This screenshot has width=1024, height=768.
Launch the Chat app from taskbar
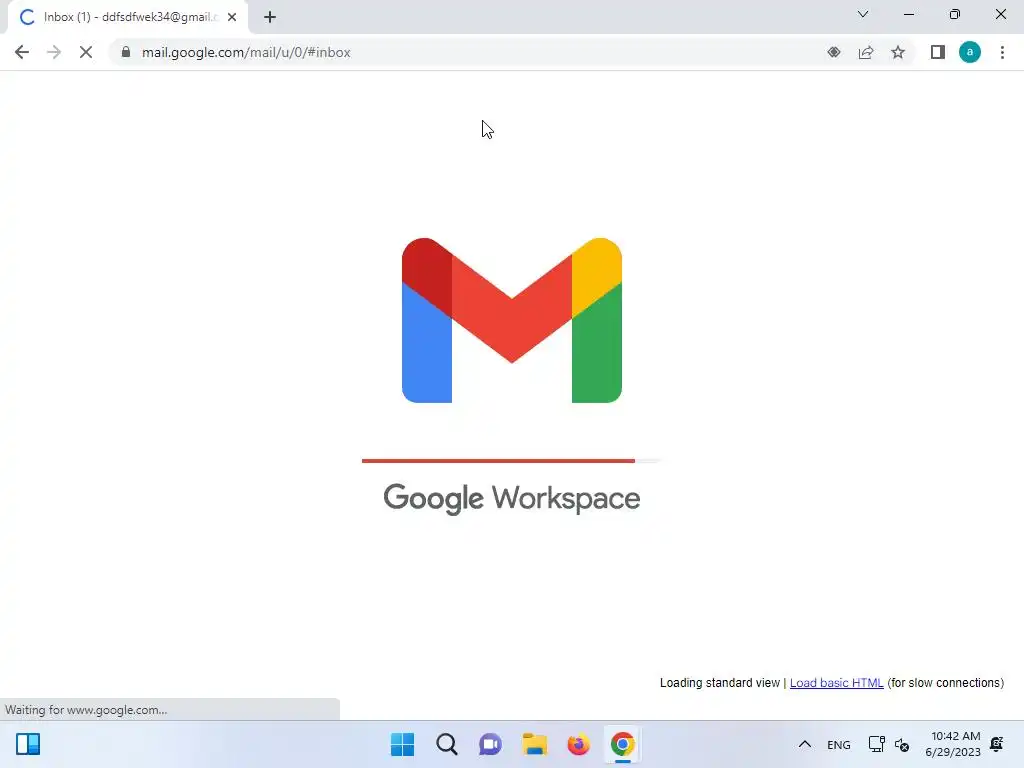pyautogui.click(x=490, y=744)
